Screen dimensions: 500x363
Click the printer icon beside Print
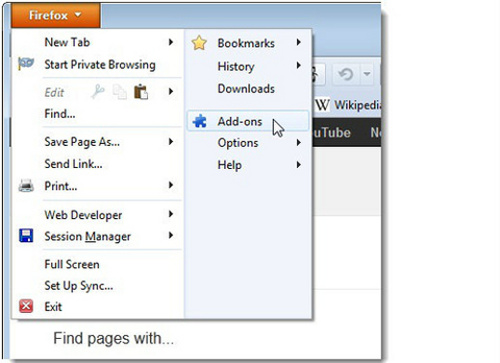point(26,186)
